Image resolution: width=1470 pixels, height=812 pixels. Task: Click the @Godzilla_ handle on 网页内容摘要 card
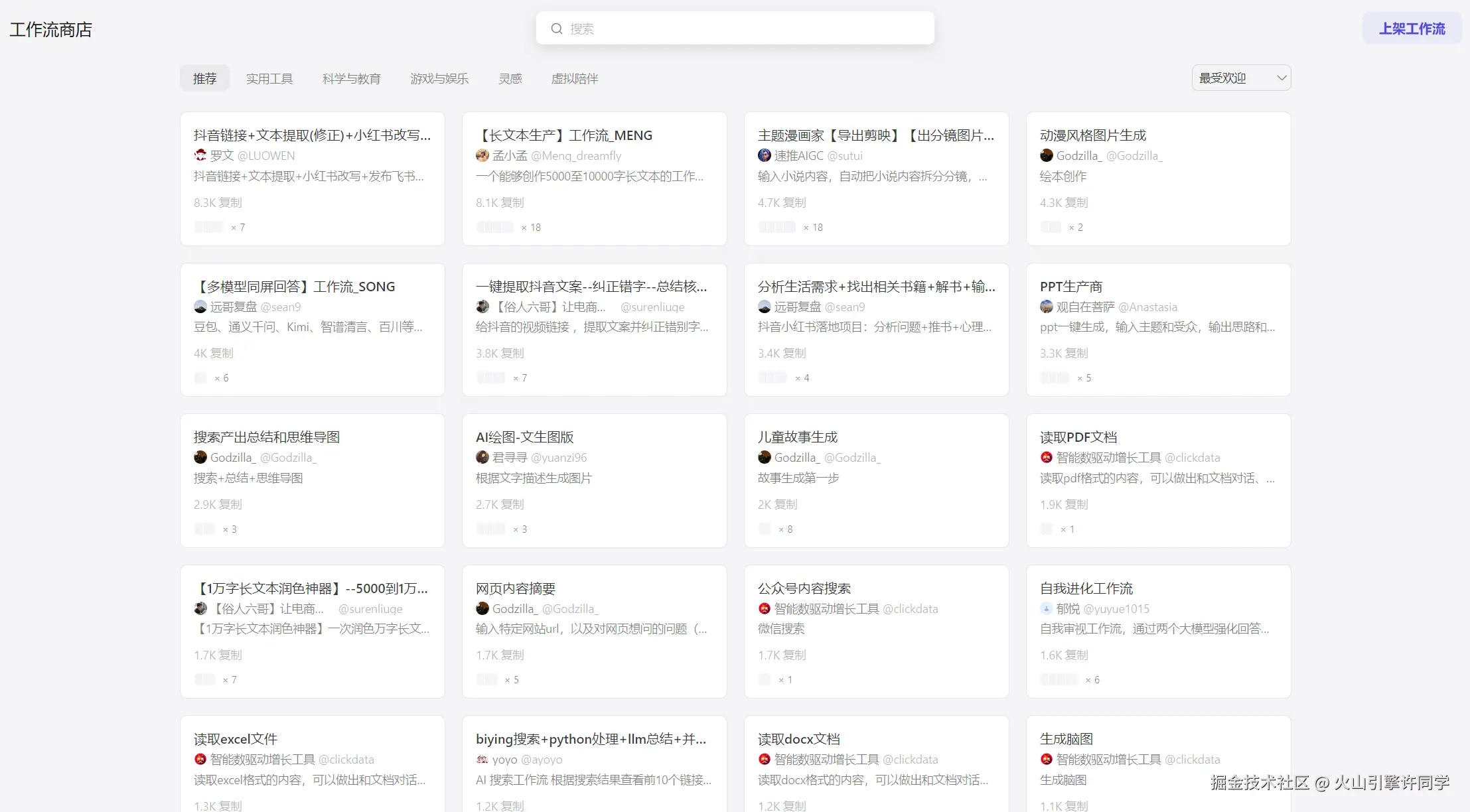click(x=570, y=608)
